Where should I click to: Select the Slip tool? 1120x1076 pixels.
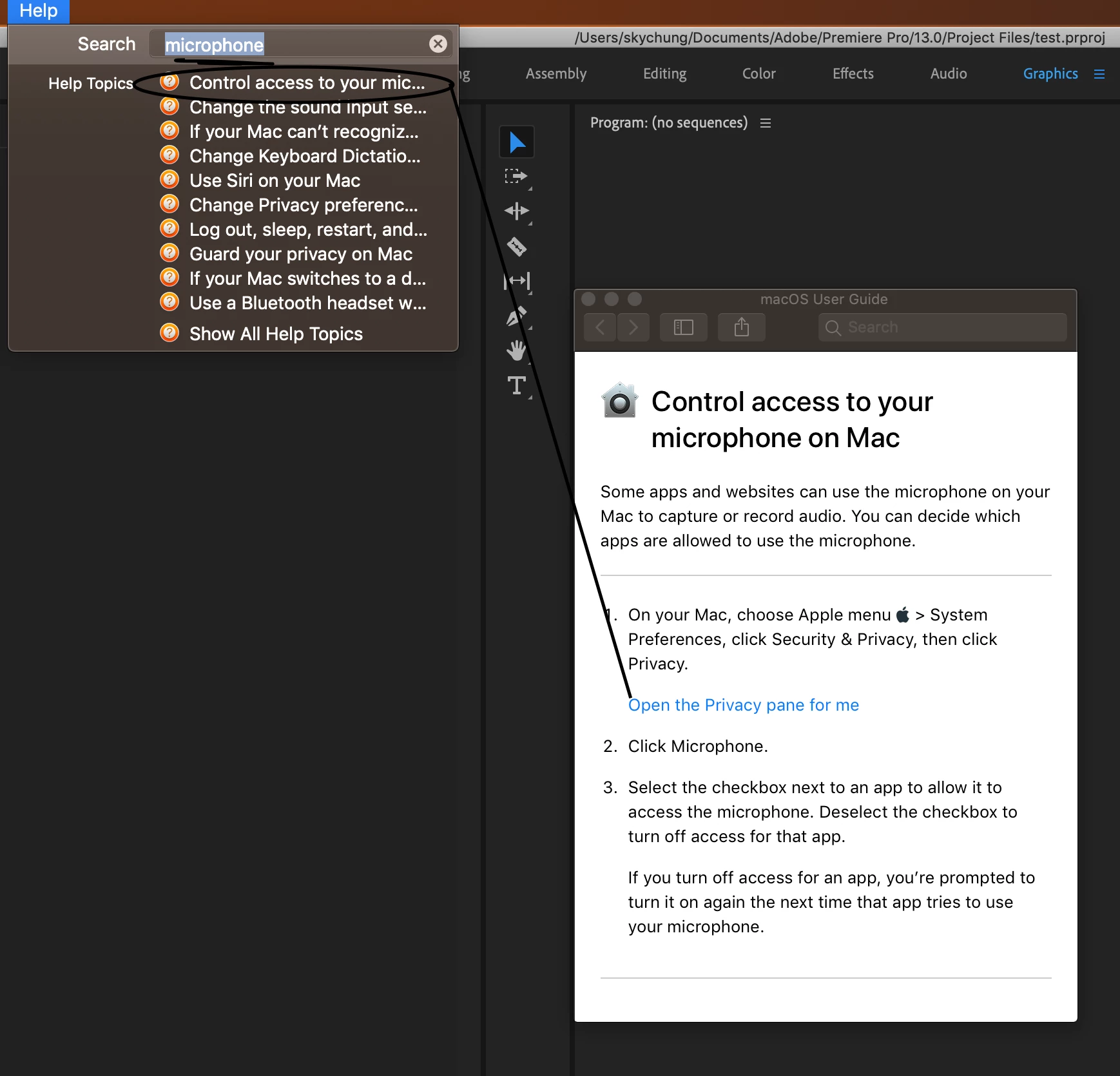tap(517, 281)
